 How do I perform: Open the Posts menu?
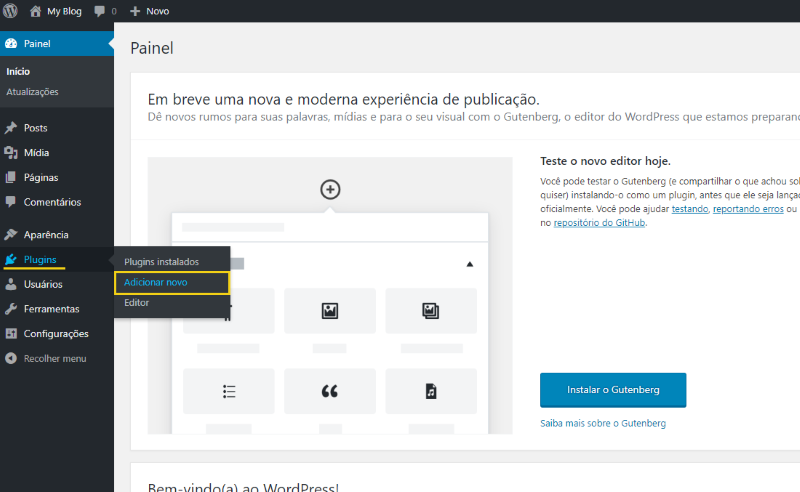(x=36, y=128)
